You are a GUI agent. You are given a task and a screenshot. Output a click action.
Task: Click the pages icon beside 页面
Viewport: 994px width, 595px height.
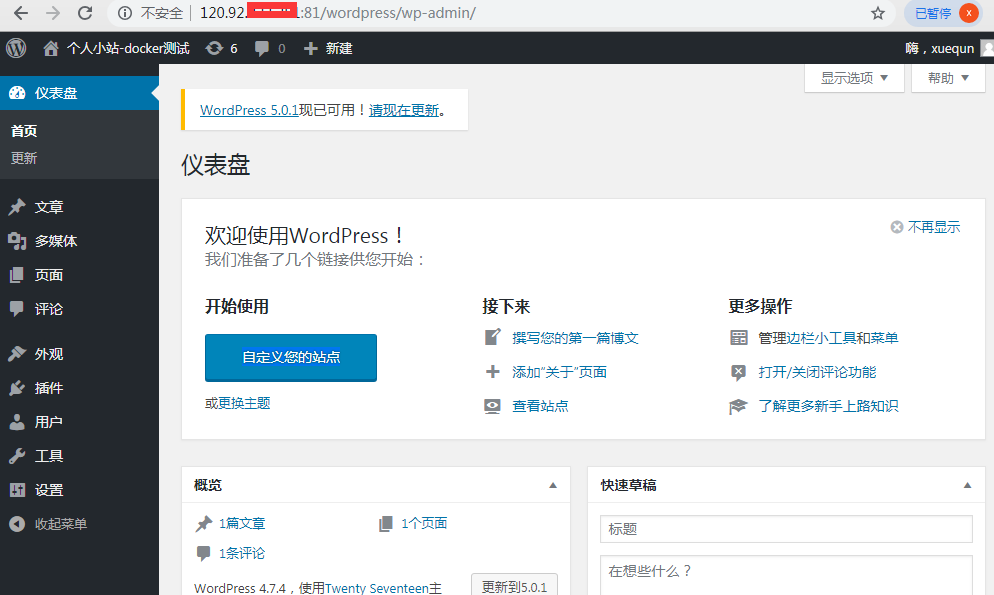tap(17, 275)
